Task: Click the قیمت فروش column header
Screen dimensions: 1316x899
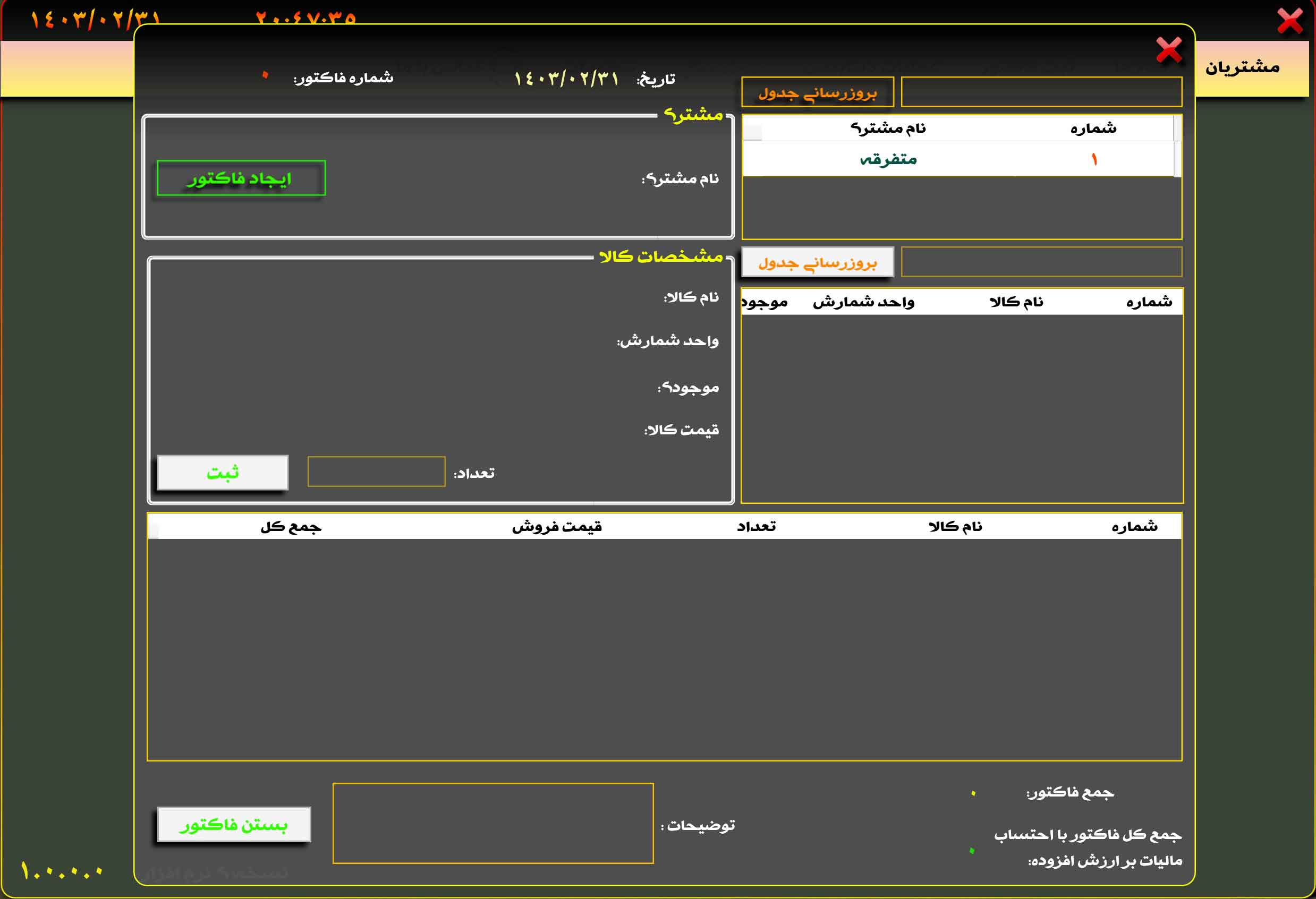Action: [x=557, y=527]
